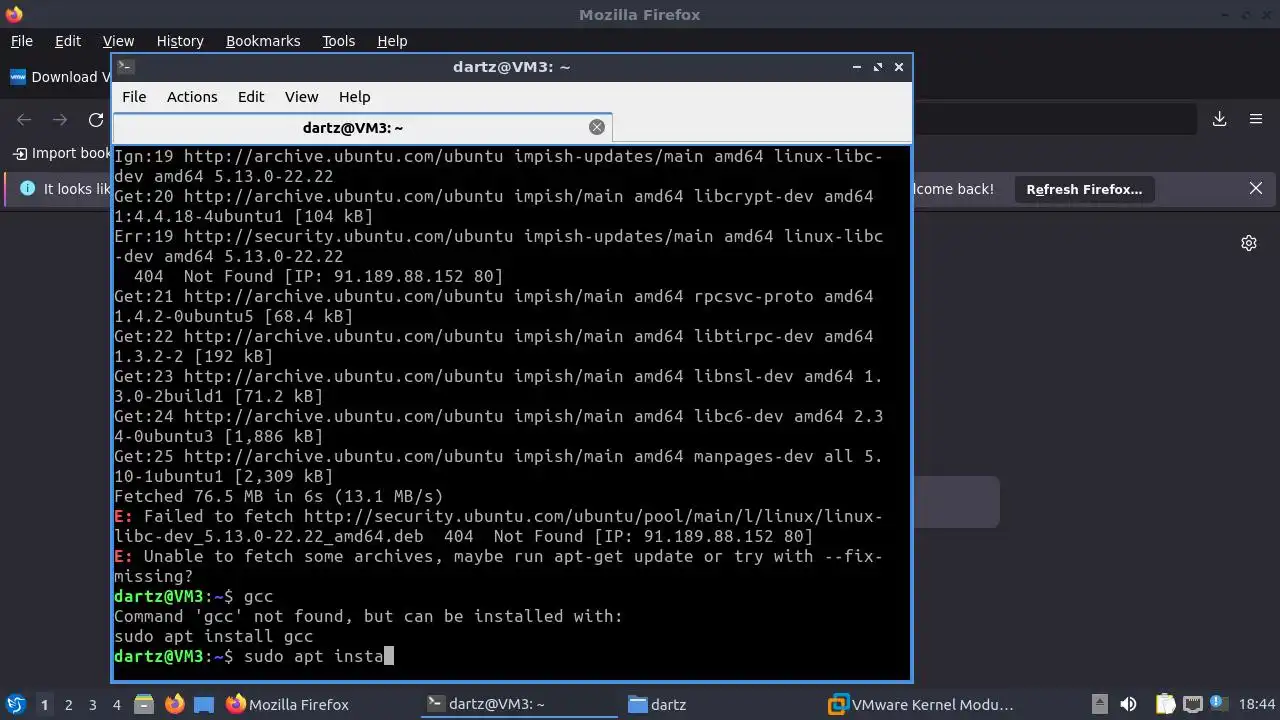1280x720 pixels.
Task: Switch to workspace 3
Action: click(93, 704)
